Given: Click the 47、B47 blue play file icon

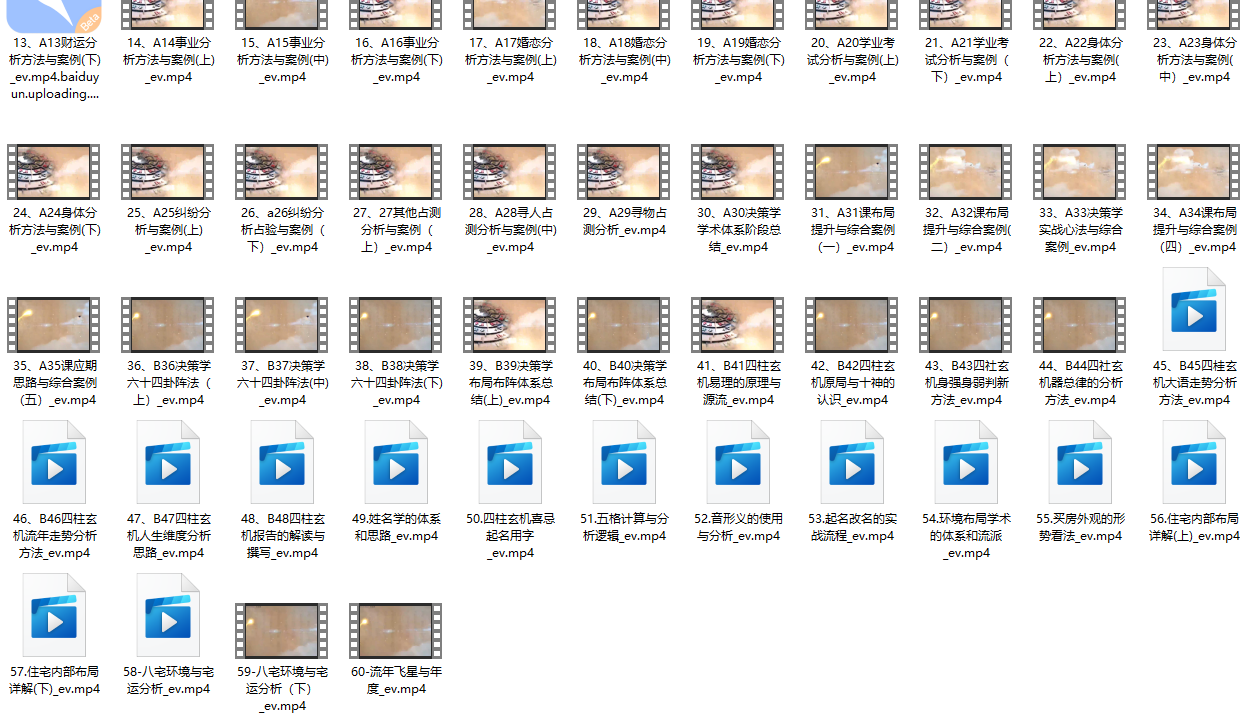Looking at the screenshot, I should coord(167,462).
